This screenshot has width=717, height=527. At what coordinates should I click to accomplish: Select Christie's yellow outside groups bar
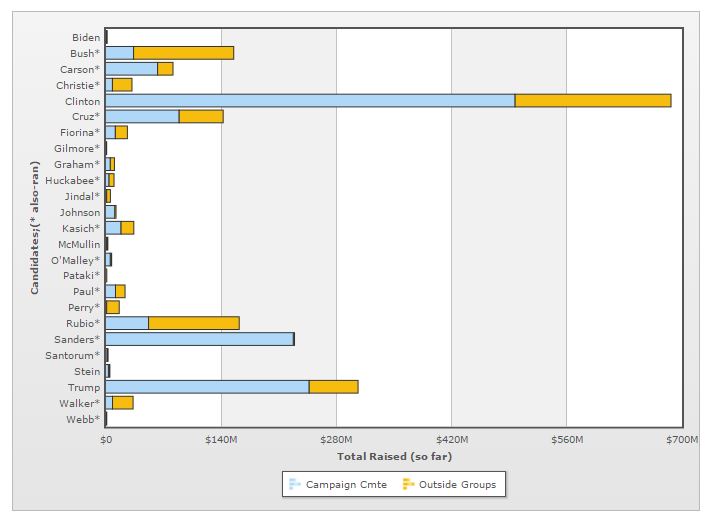122,85
